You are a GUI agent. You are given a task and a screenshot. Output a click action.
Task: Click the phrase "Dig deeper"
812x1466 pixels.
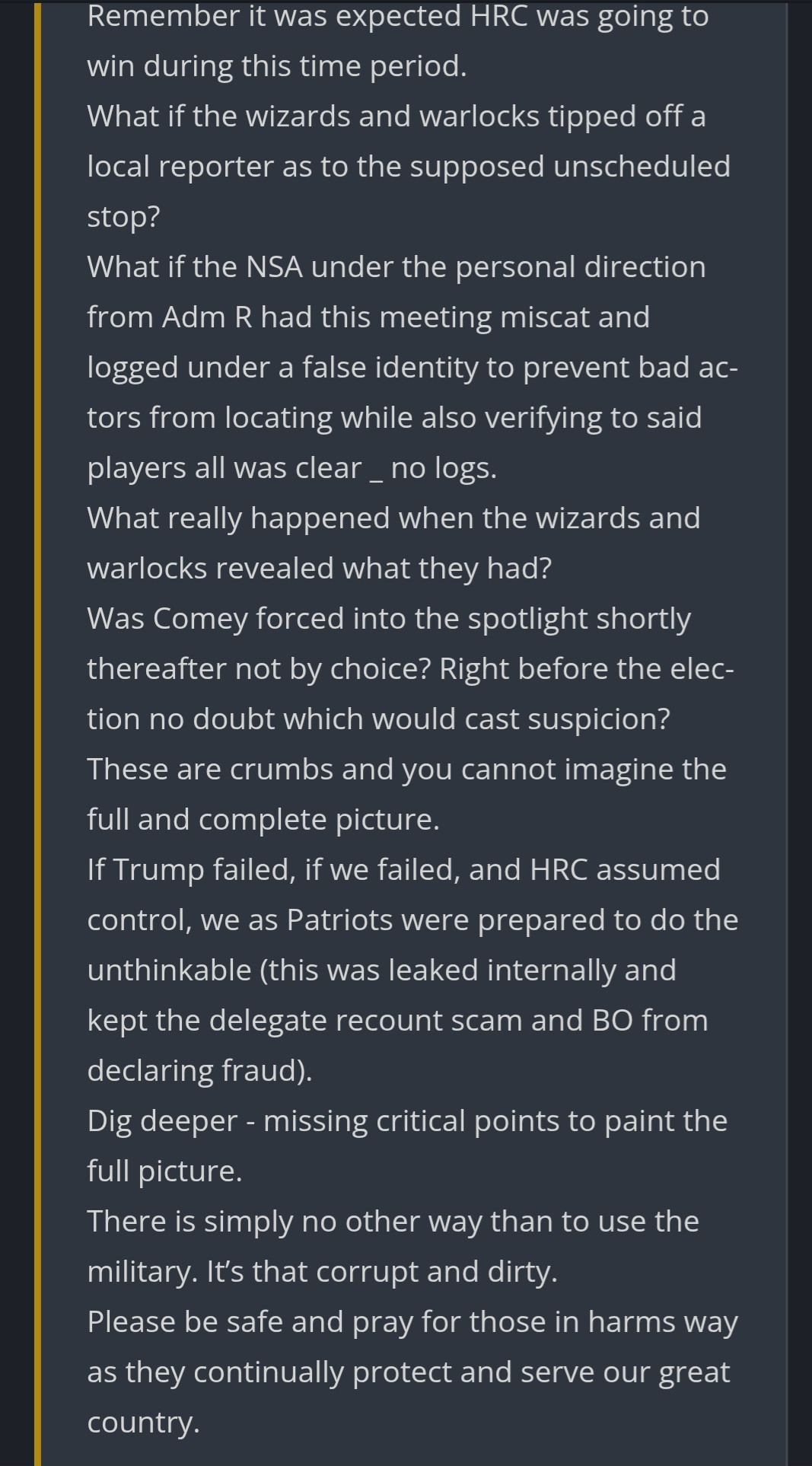162,1121
